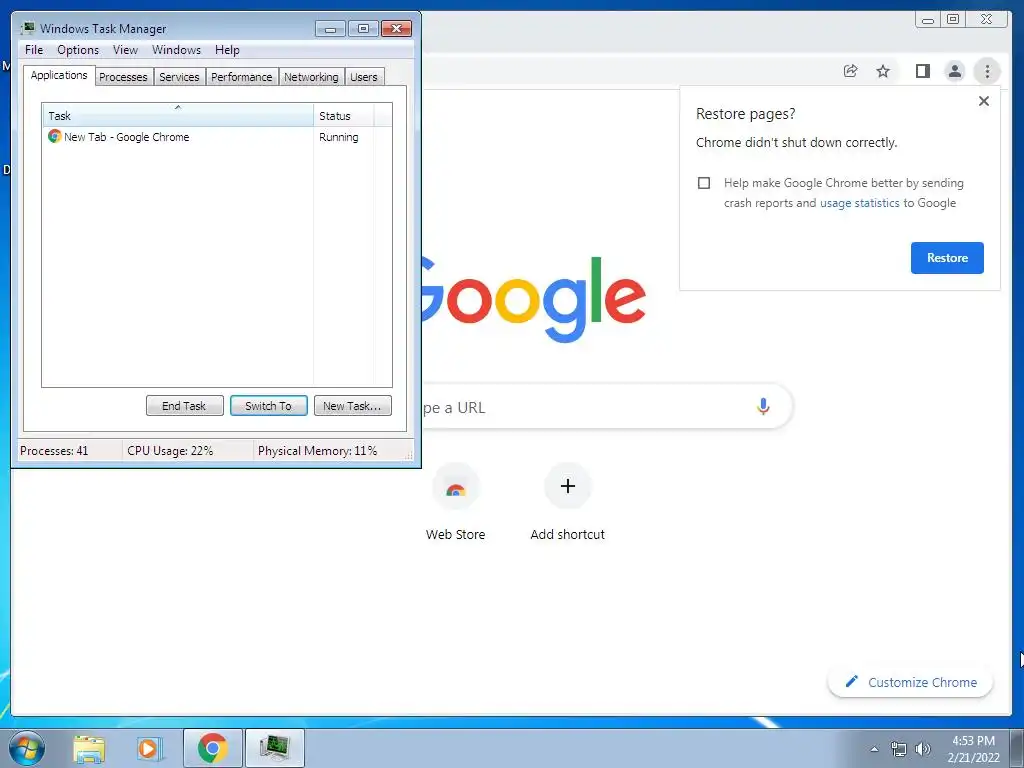
Task: Select Google Chrome taskbar icon
Action: pyautogui.click(x=212, y=748)
